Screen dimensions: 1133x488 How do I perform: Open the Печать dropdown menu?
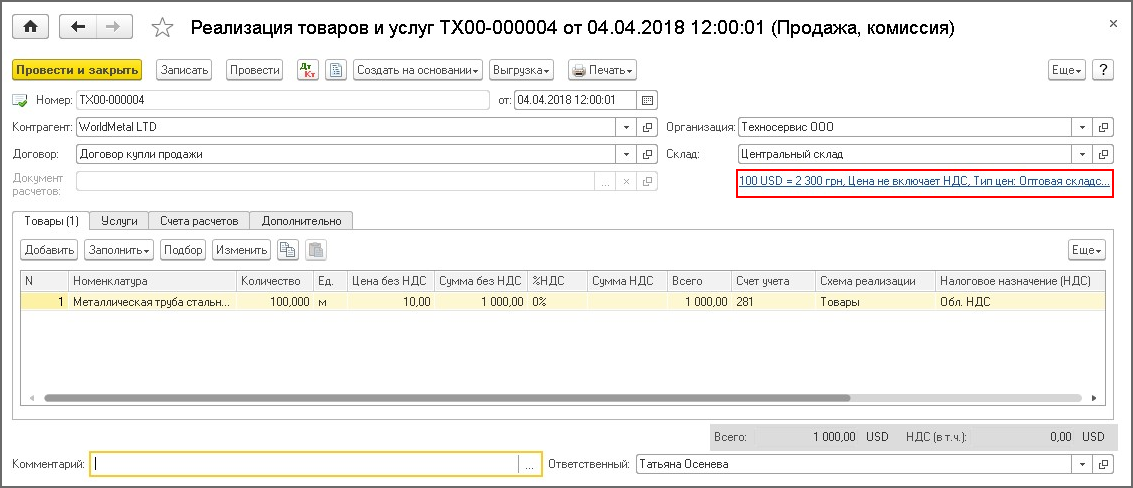tap(602, 70)
